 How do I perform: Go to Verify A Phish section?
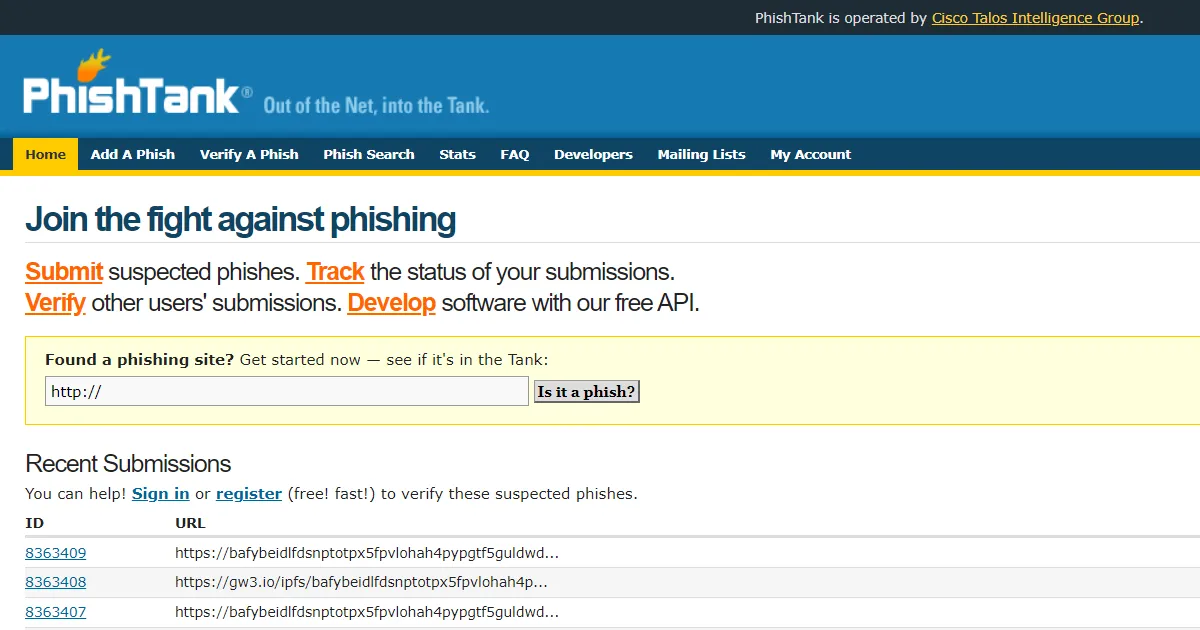click(x=248, y=154)
